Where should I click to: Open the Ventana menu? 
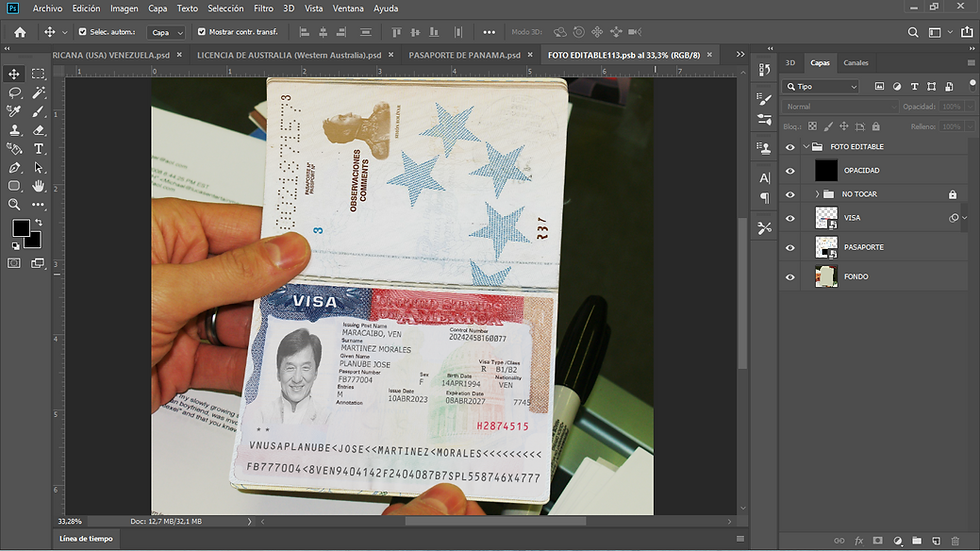(x=348, y=8)
